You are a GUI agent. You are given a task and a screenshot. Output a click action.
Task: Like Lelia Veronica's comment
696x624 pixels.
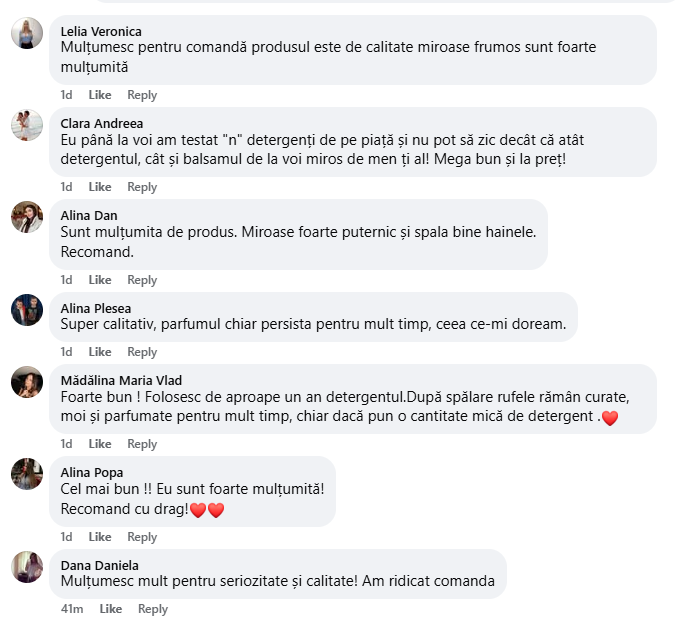(x=100, y=95)
